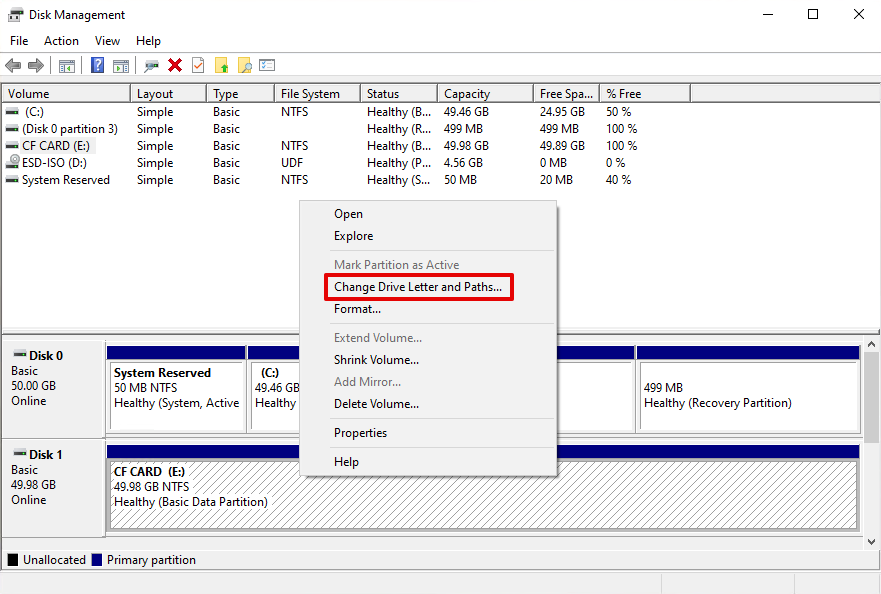This screenshot has height=594, width=881.
Task: Open Help via blue question mark icon
Action: pos(97,65)
